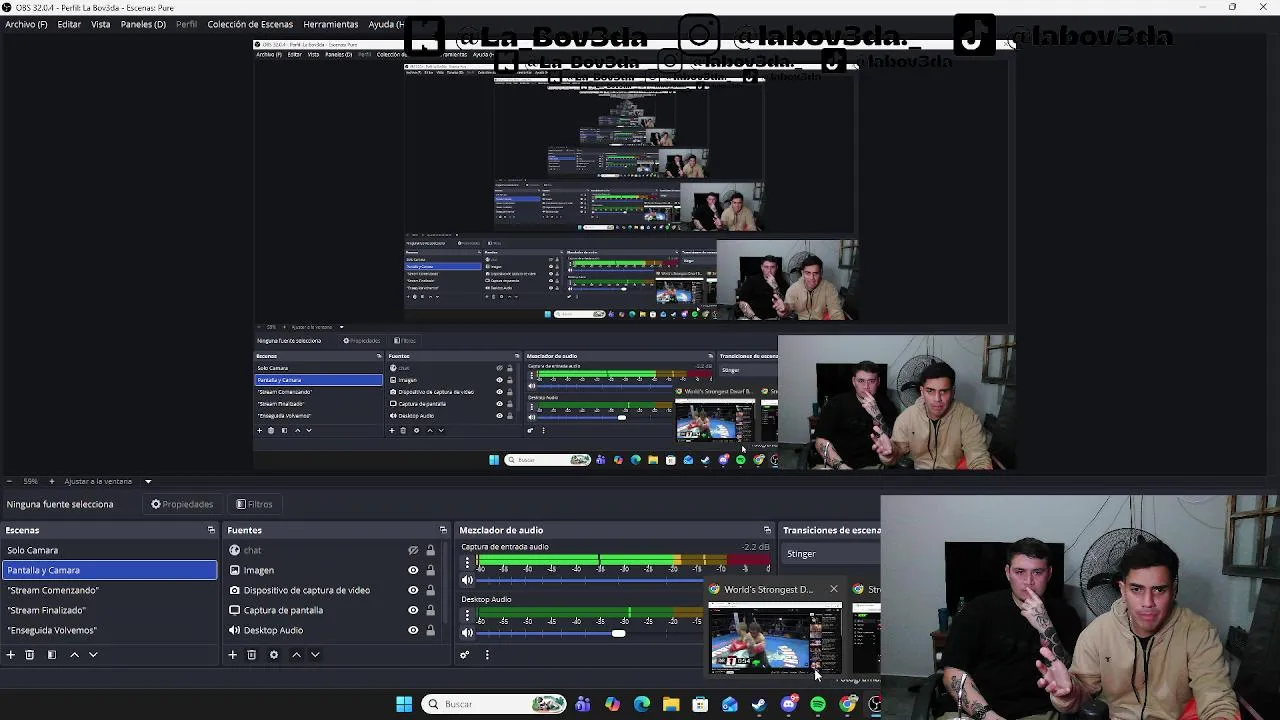Open Steam from the taskbar
1280x720 pixels.
point(759,704)
